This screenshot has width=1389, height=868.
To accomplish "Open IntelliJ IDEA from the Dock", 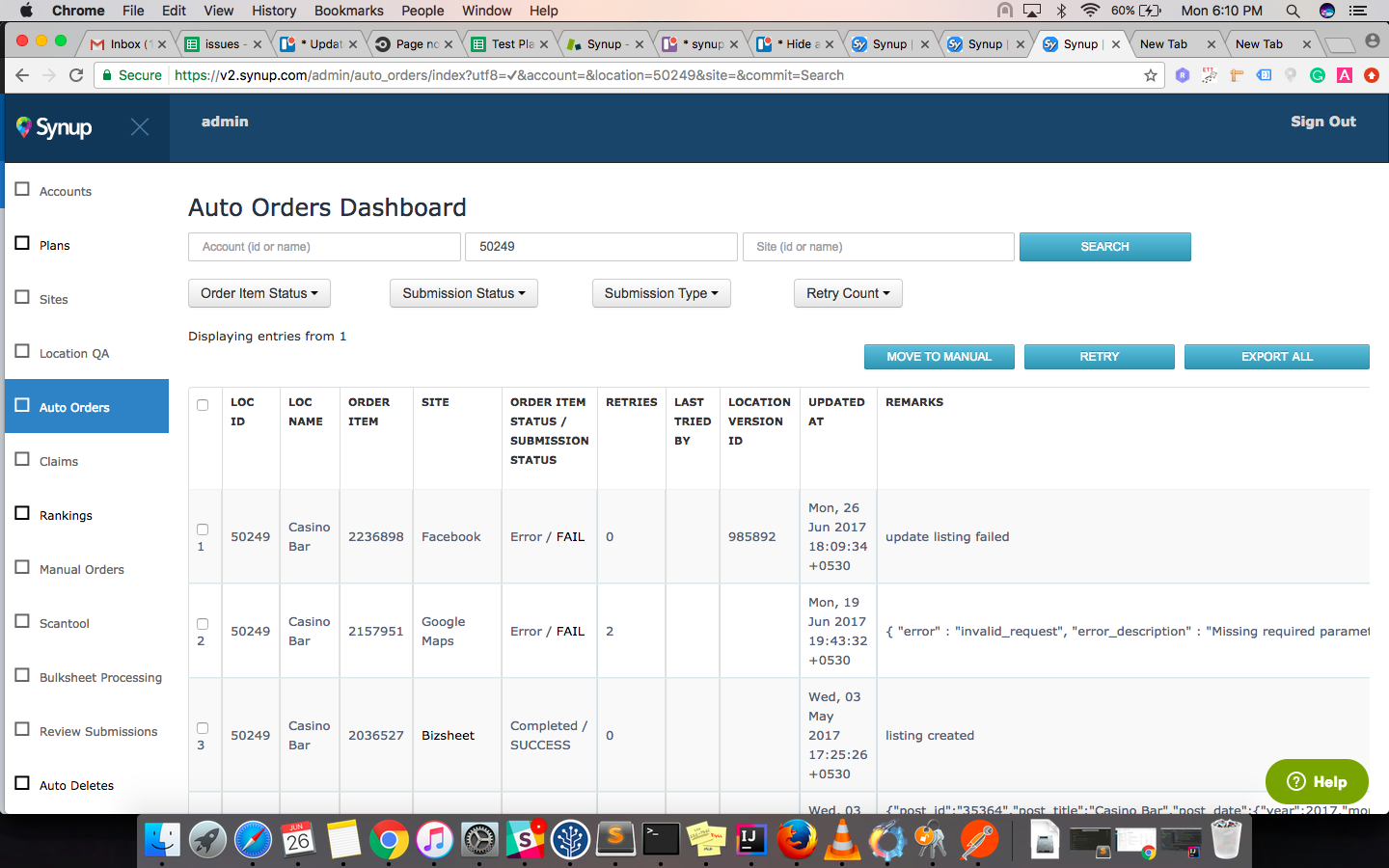I will click(750, 840).
